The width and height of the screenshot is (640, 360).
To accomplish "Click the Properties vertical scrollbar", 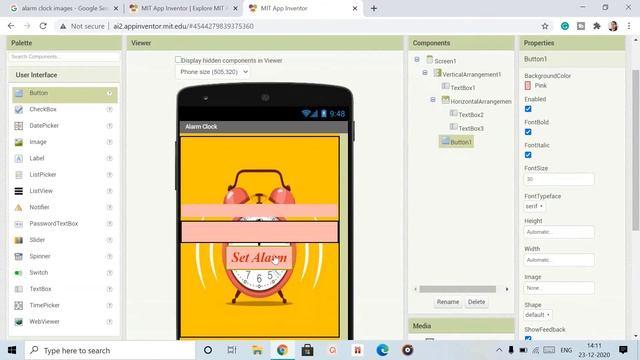I will pyautogui.click(x=636, y=150).
